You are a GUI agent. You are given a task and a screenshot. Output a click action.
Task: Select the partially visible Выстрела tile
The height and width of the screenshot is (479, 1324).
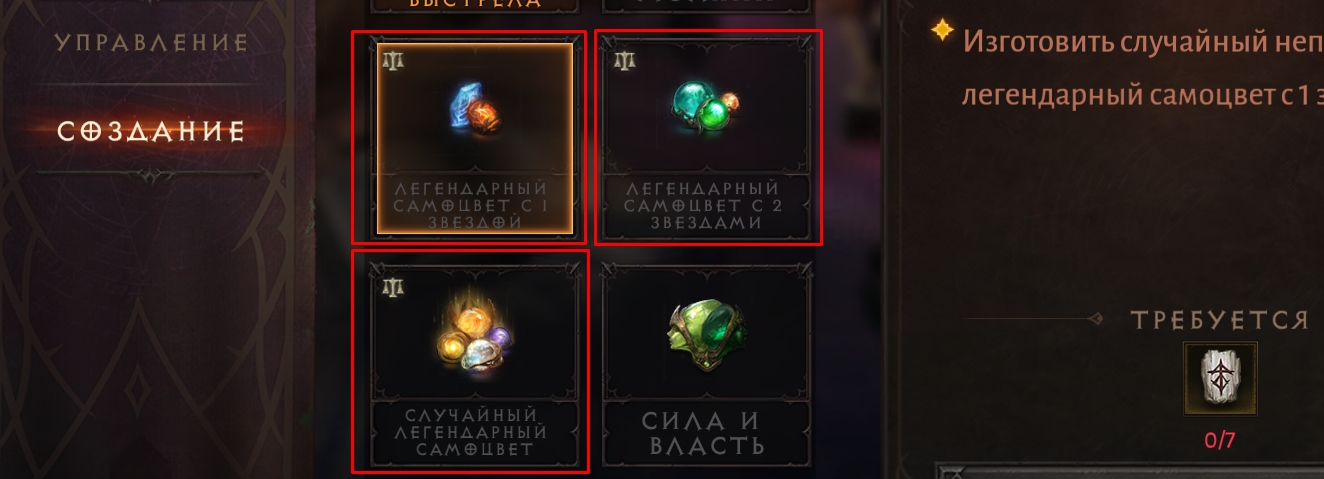pos(474,5)
